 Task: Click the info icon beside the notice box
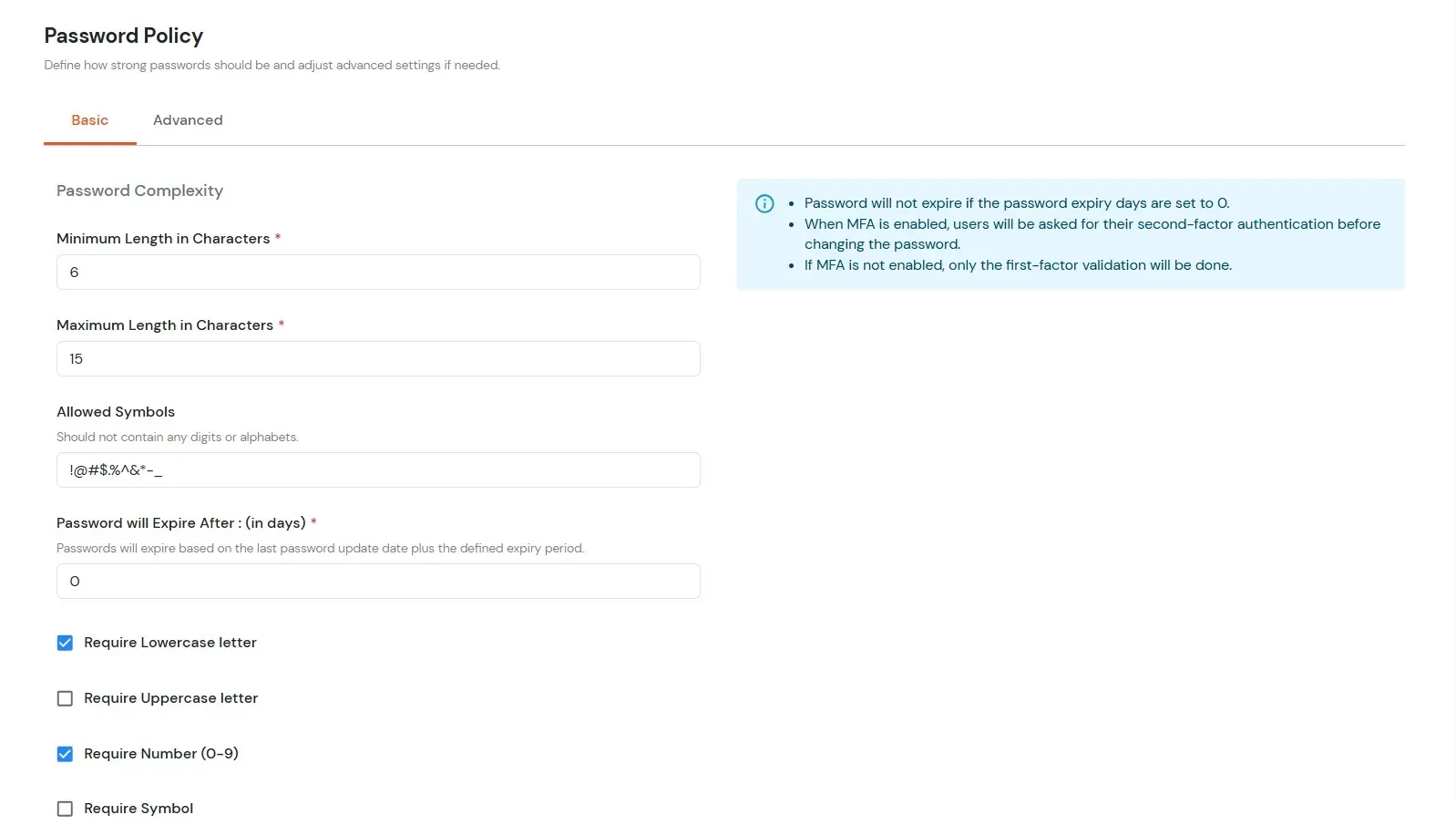[x=764, y=203]
